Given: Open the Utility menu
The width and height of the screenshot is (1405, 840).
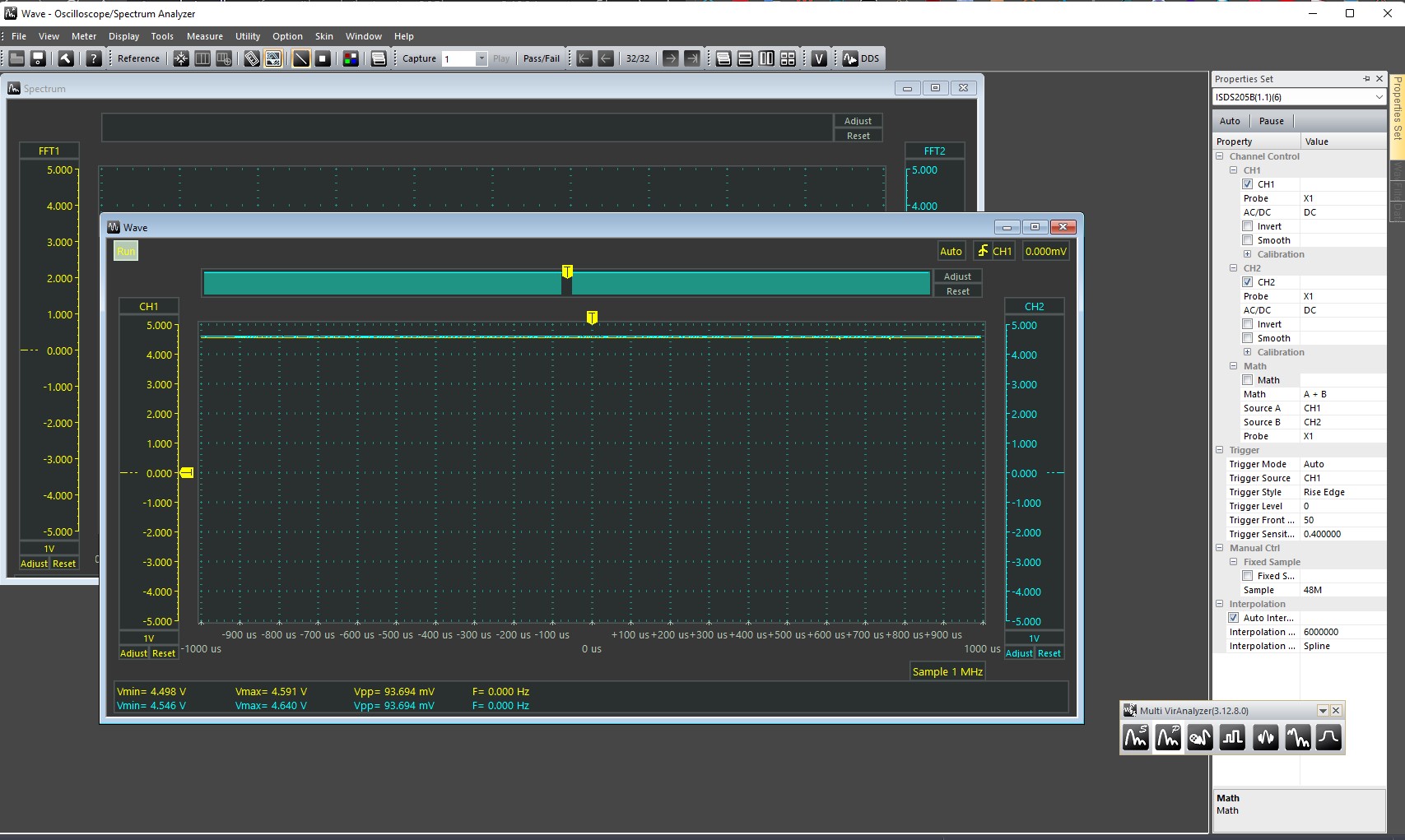Looking at the screenshot, I should 248,36.
